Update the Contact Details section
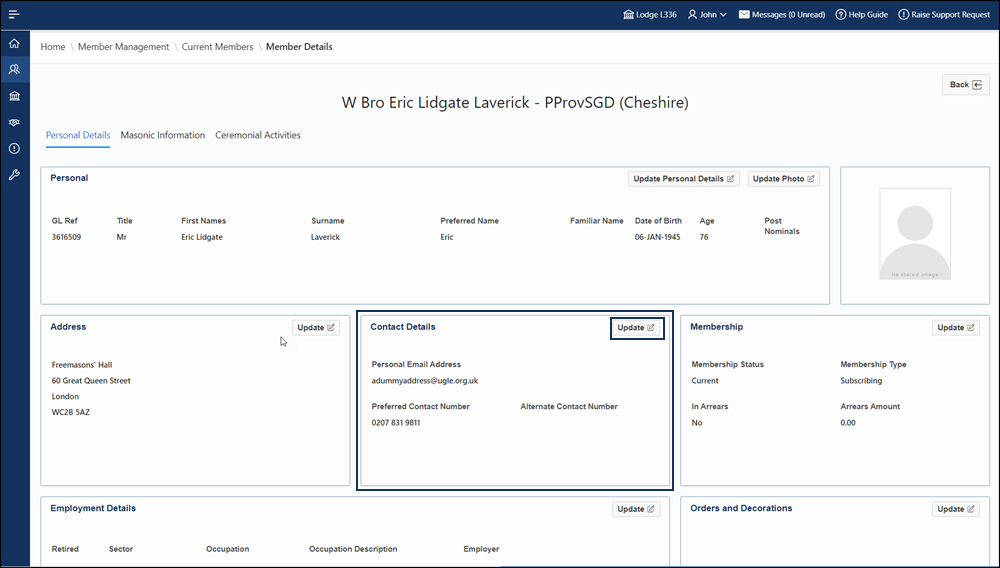This screenshot has height=568, width=1000. [x=636, y=328]
